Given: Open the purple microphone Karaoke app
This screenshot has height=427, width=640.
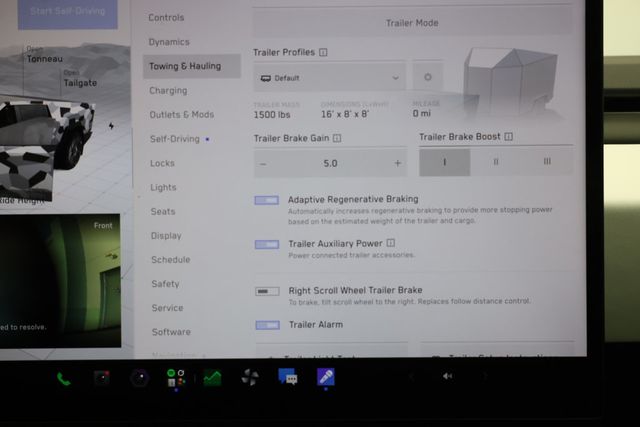Looking at the screenshot, I should [326, 376].
